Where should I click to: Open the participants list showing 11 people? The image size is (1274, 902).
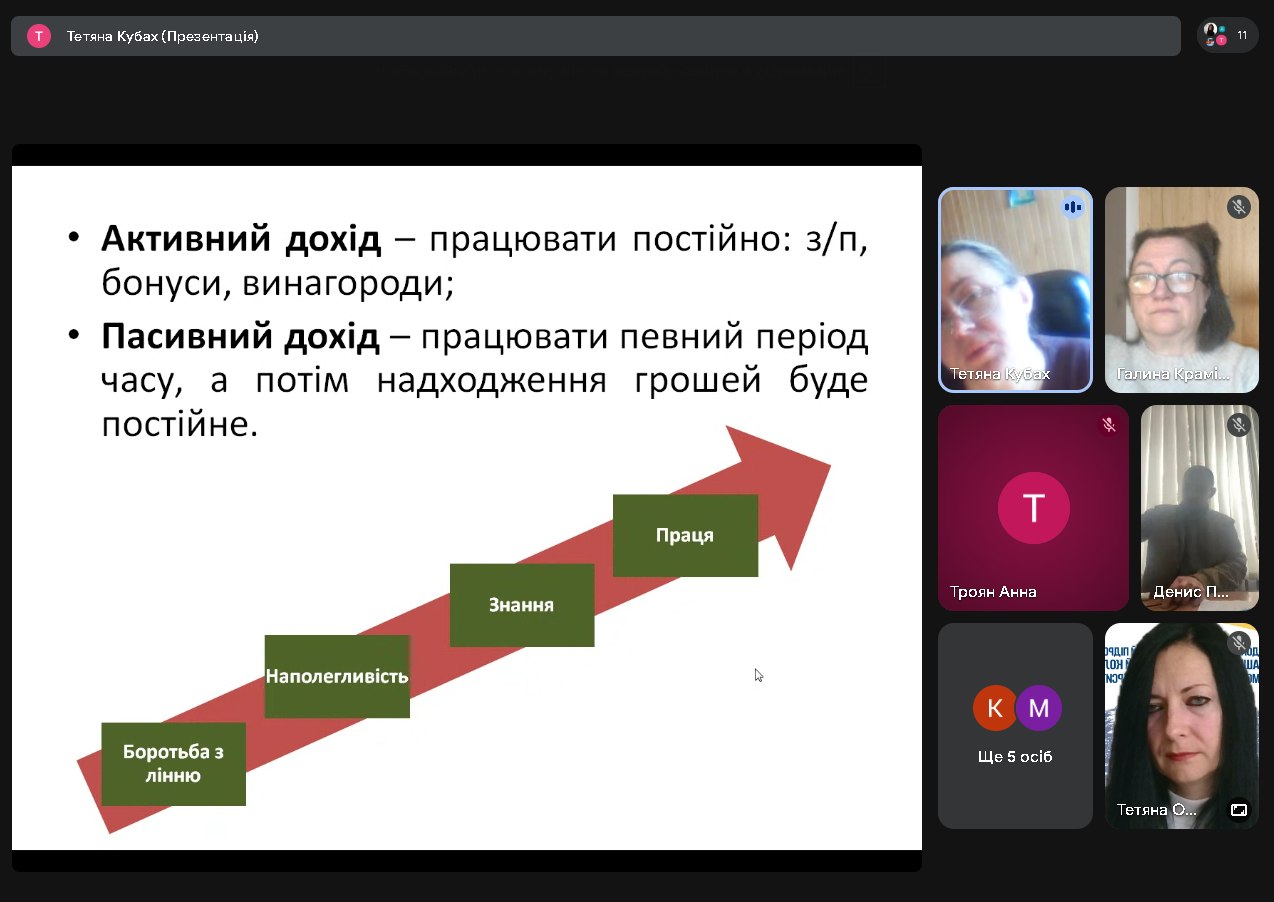pos(1227,35)
